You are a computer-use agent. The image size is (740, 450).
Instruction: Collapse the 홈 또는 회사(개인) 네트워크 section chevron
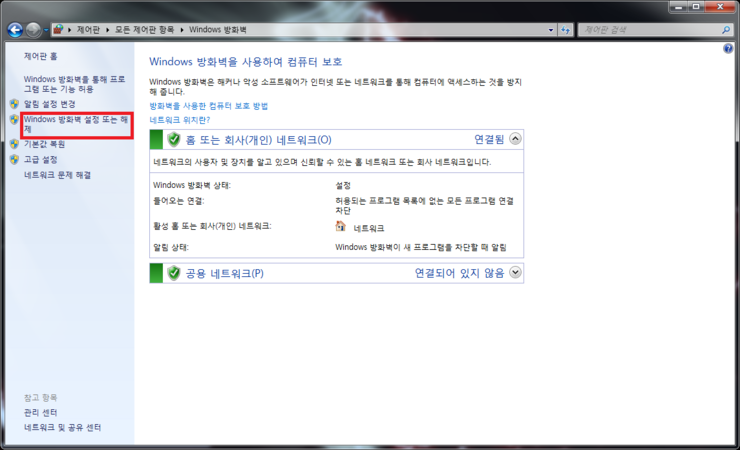[515, 139]
